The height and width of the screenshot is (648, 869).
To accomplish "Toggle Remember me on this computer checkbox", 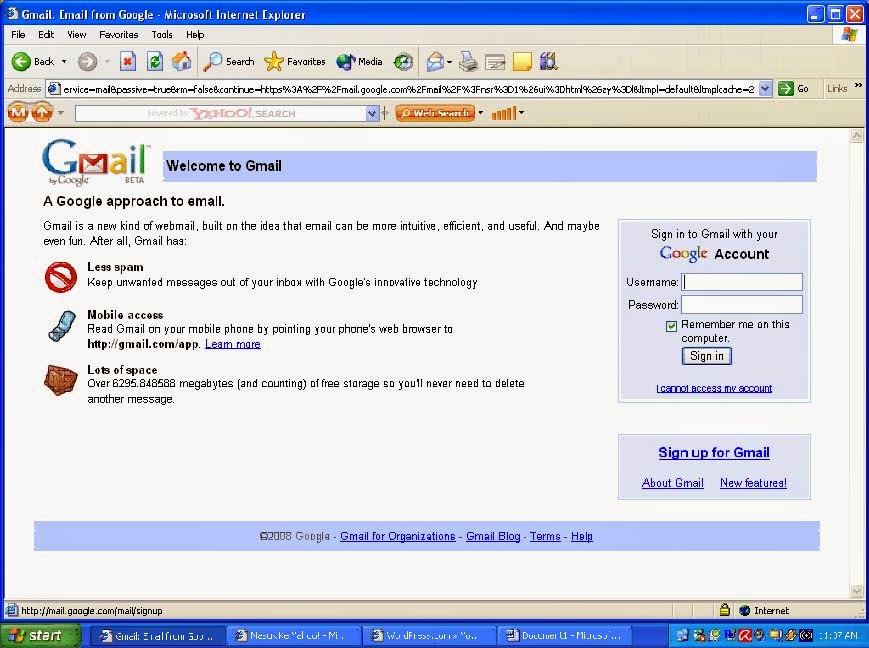I will (x=671, y=326).
